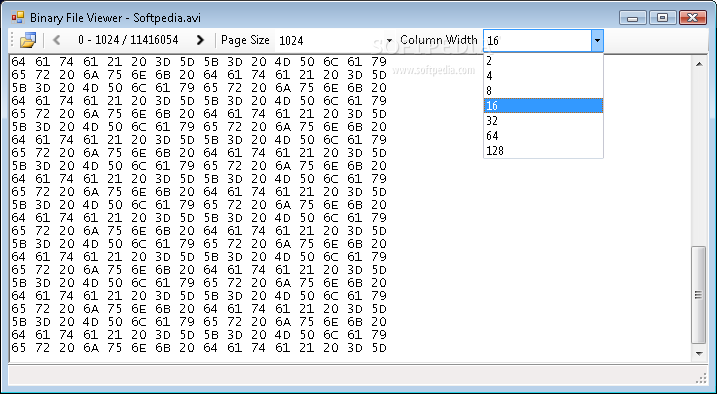Viewport: 717px width, 394px height.
Task: Click the Page Size label
Action: [245, 40]
